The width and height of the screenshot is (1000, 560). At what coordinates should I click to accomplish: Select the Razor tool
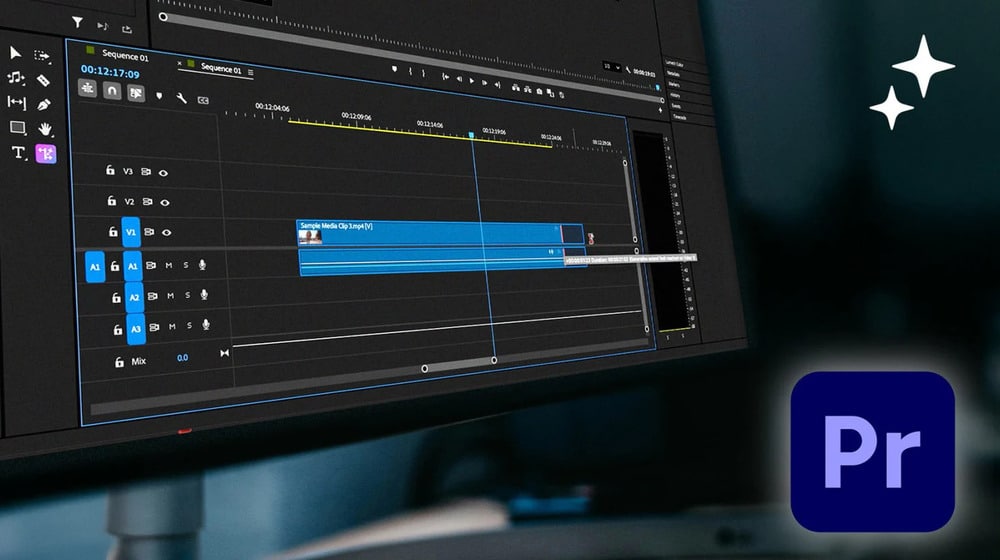[43, 80]
